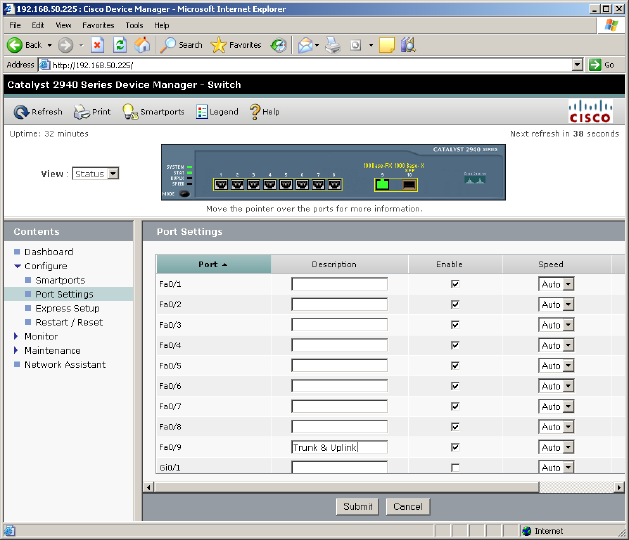Viewport: 629px width, 540px height.
Task: Expand the Maintenance tree section
Action: click(16, 350)
